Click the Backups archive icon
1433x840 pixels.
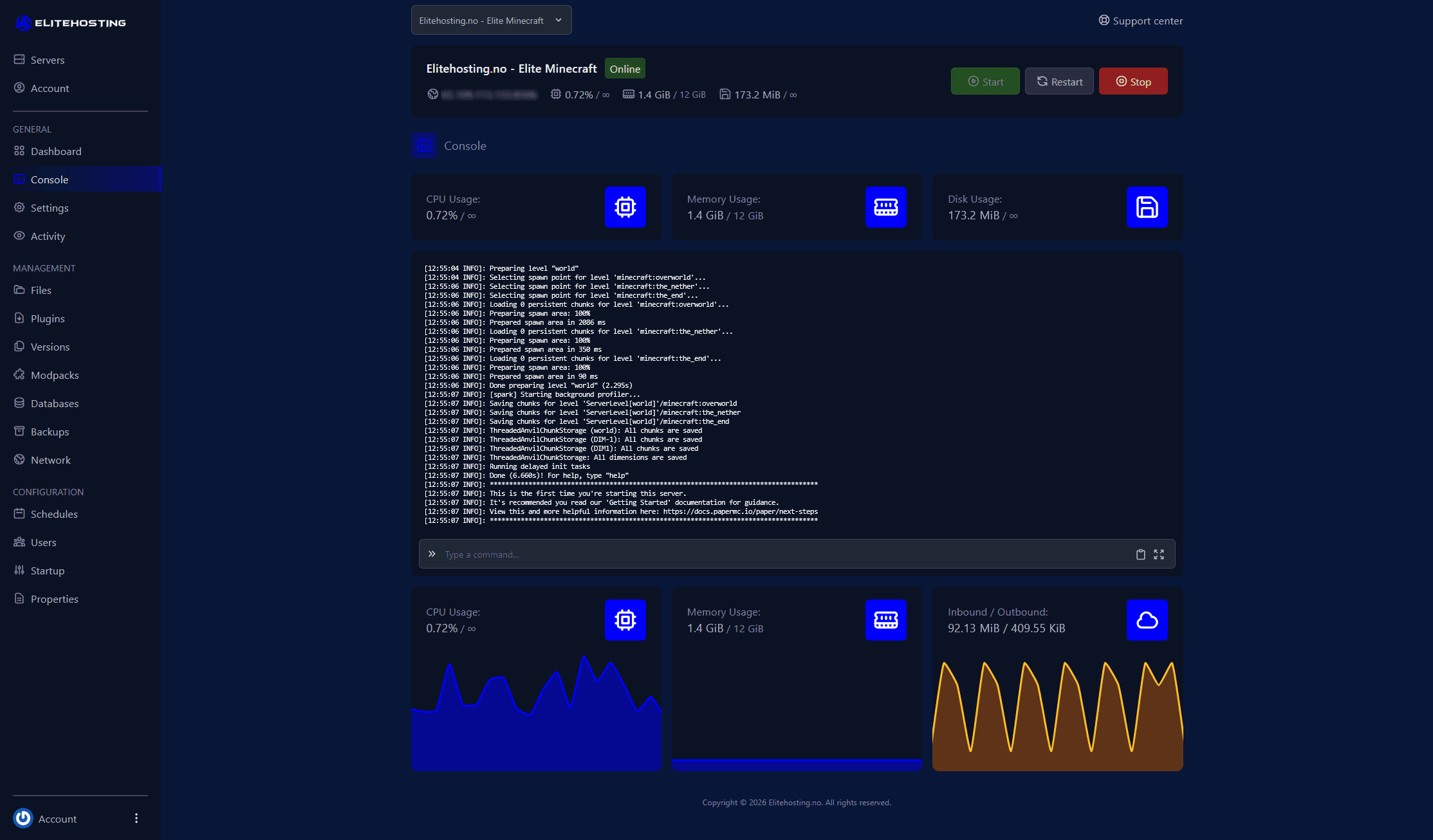(19, 431)
